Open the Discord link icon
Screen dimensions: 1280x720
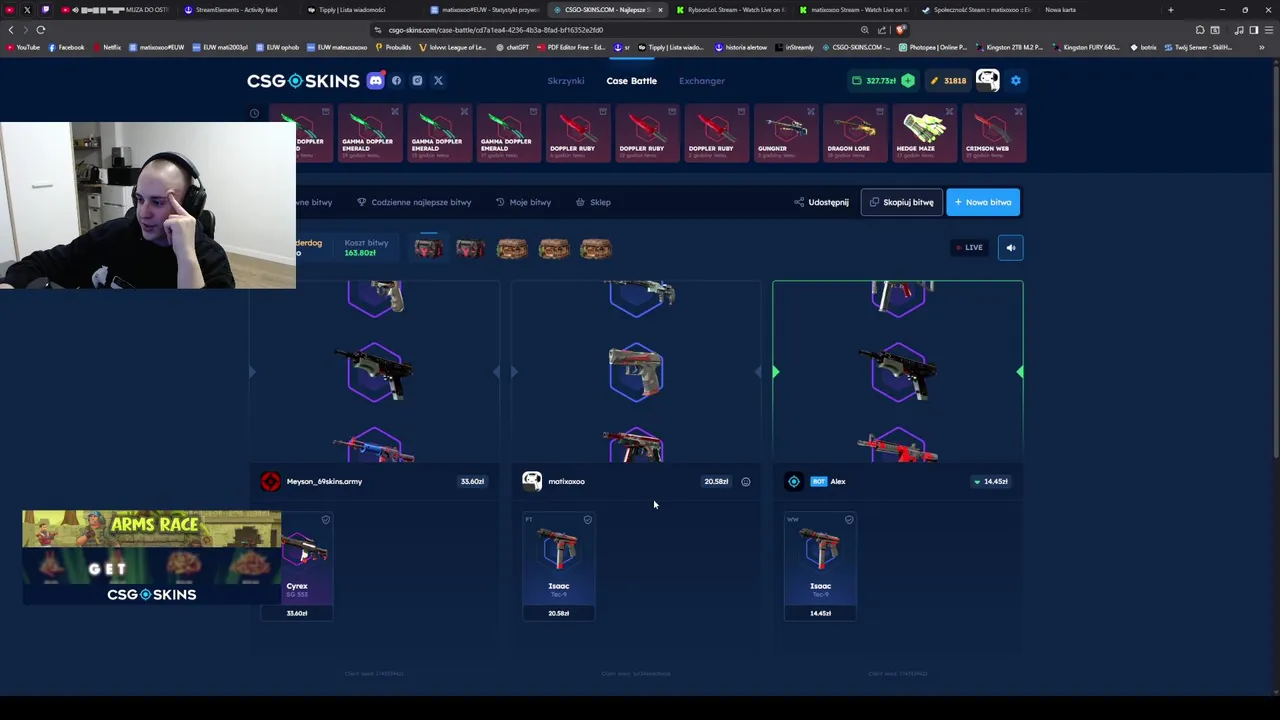tap(375, 81)
